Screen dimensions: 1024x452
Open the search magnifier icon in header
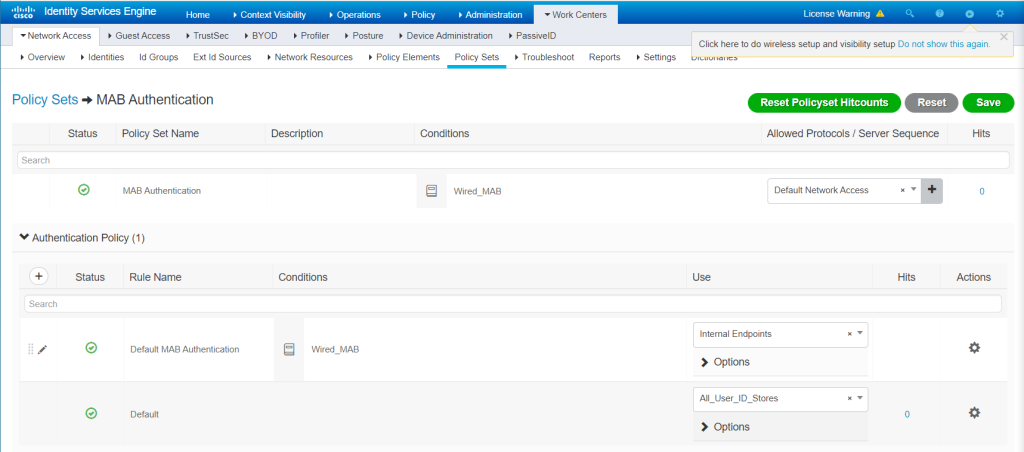pos(910,13)
